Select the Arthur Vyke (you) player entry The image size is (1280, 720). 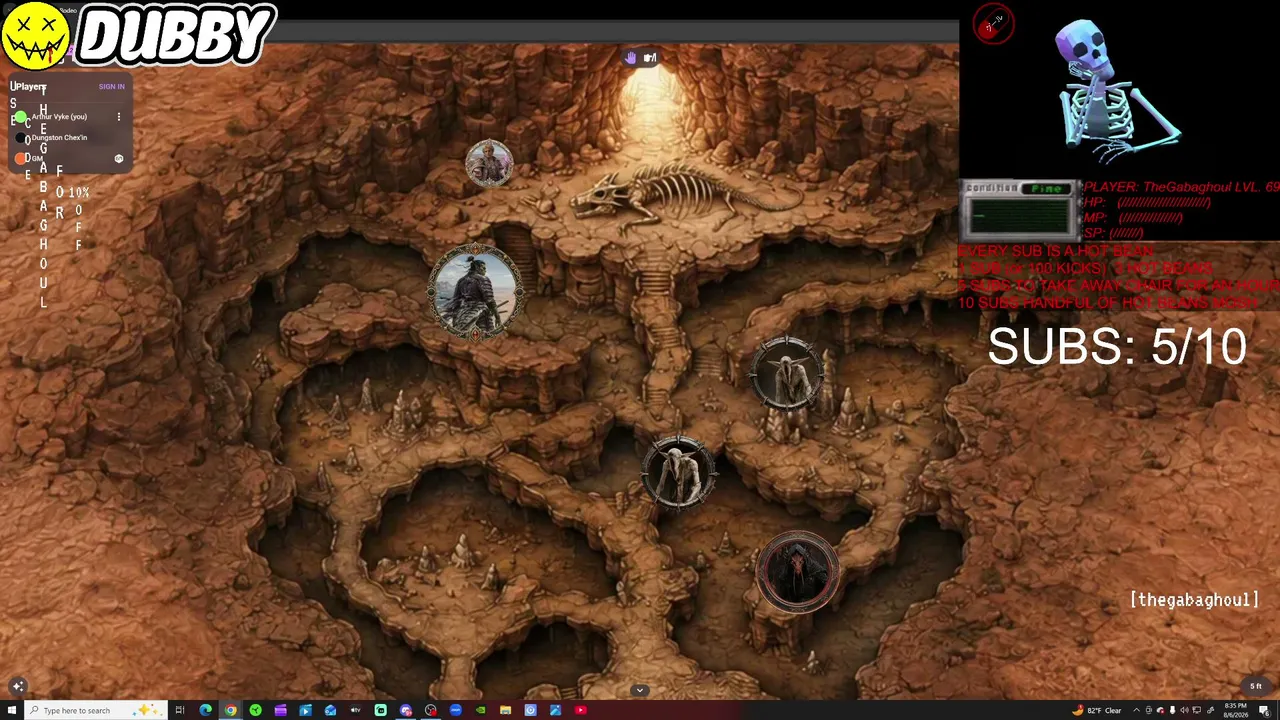coord(59,117)
